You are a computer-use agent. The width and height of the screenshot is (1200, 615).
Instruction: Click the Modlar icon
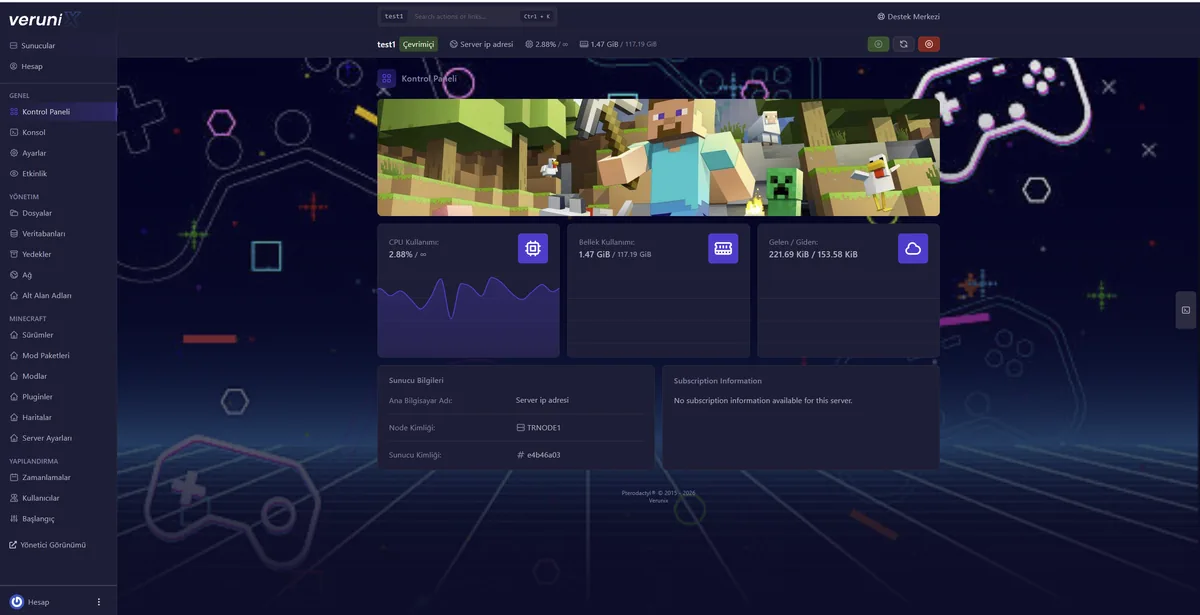tap(14, 376)
